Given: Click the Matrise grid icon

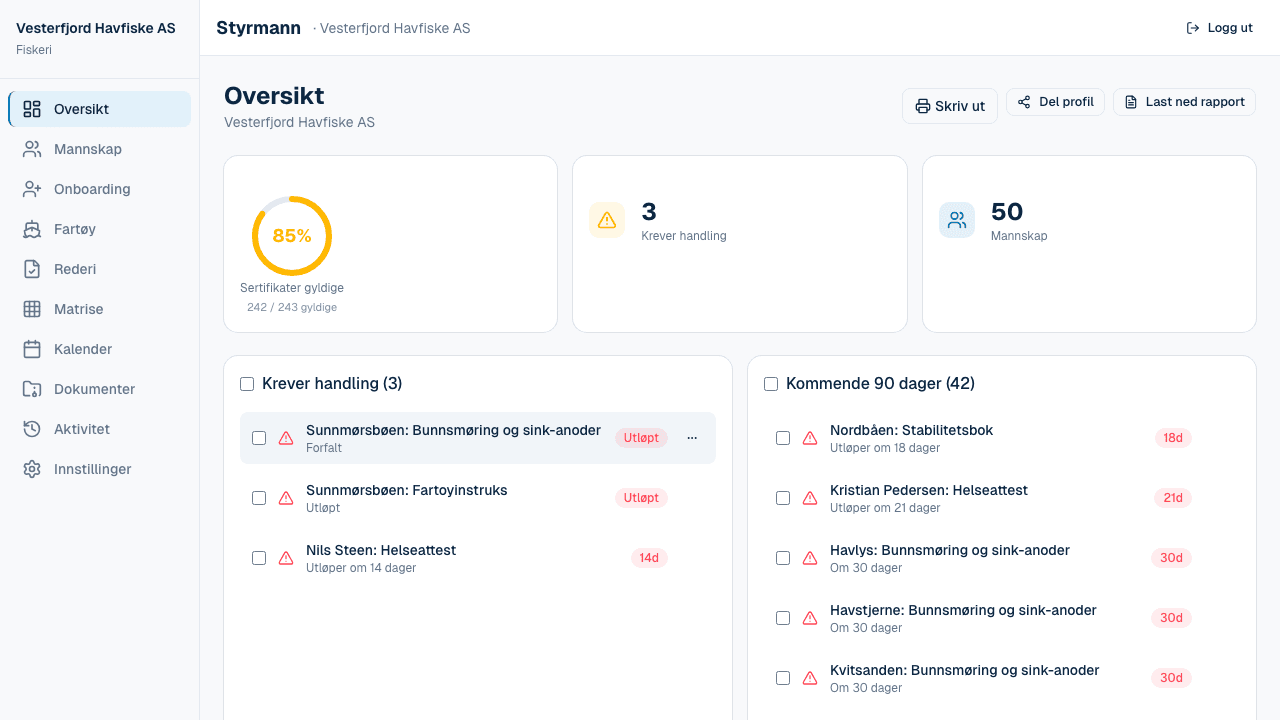Looking at the screenshot, I should click(32, 309).
